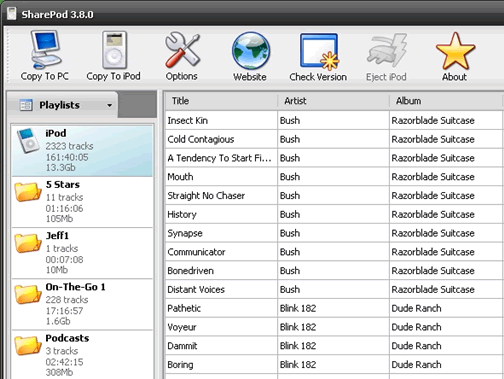Open About via the star icon
The image size is (504, 379).
pyautogui.click(x=455, y=50)
